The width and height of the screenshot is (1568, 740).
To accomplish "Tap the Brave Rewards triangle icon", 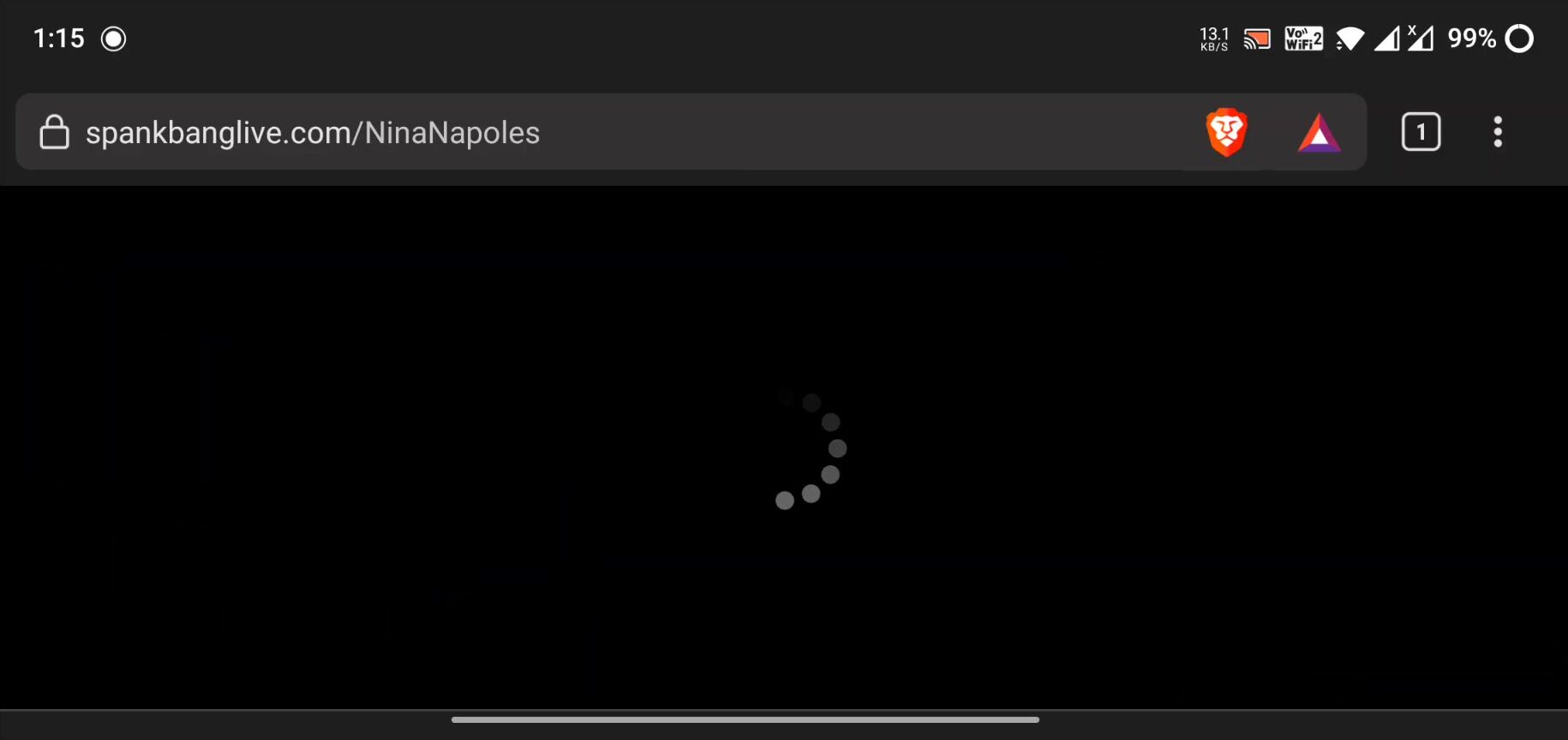I will (x=1319, y=133).
